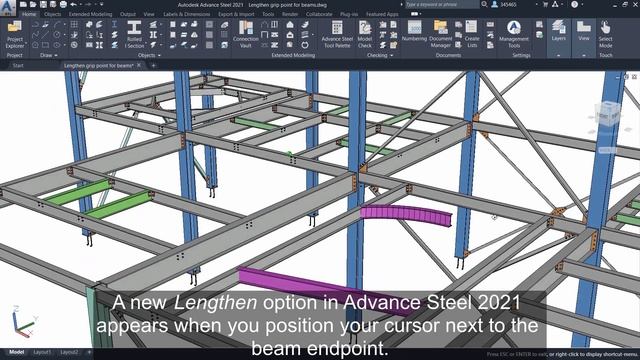The image size is (640, 360).
Task: Switch to the Layout1 tab
Action: point(42,352)
